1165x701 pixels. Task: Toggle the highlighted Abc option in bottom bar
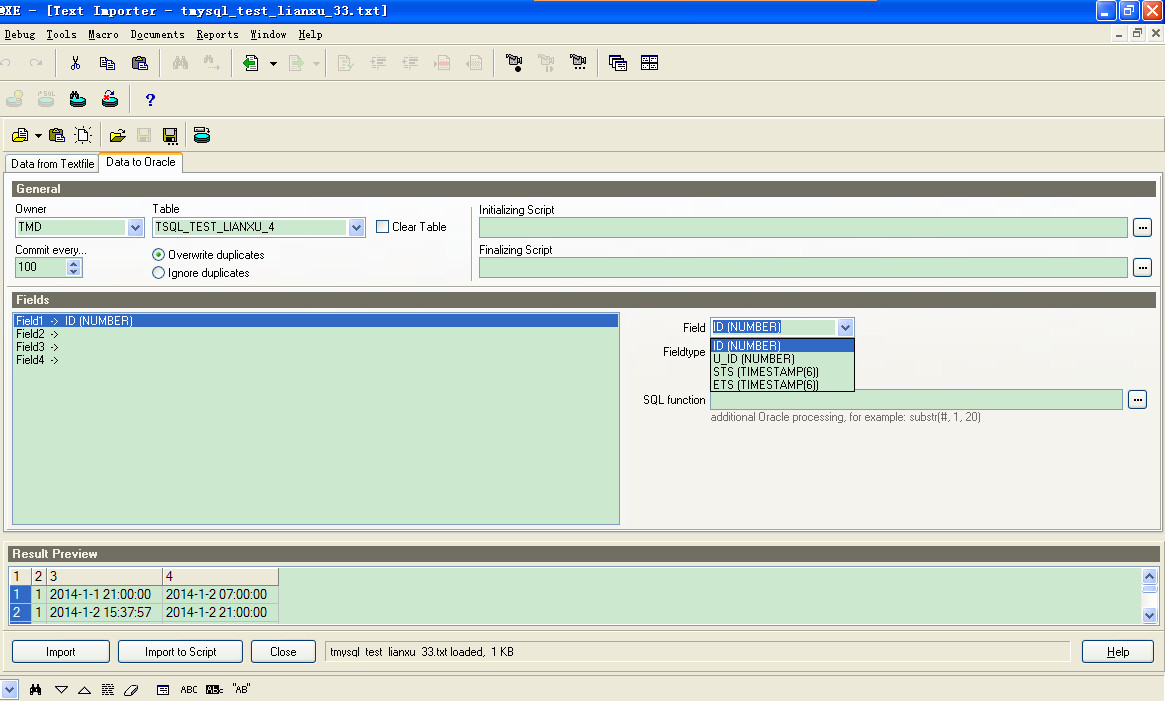click(x=215, y=690)
